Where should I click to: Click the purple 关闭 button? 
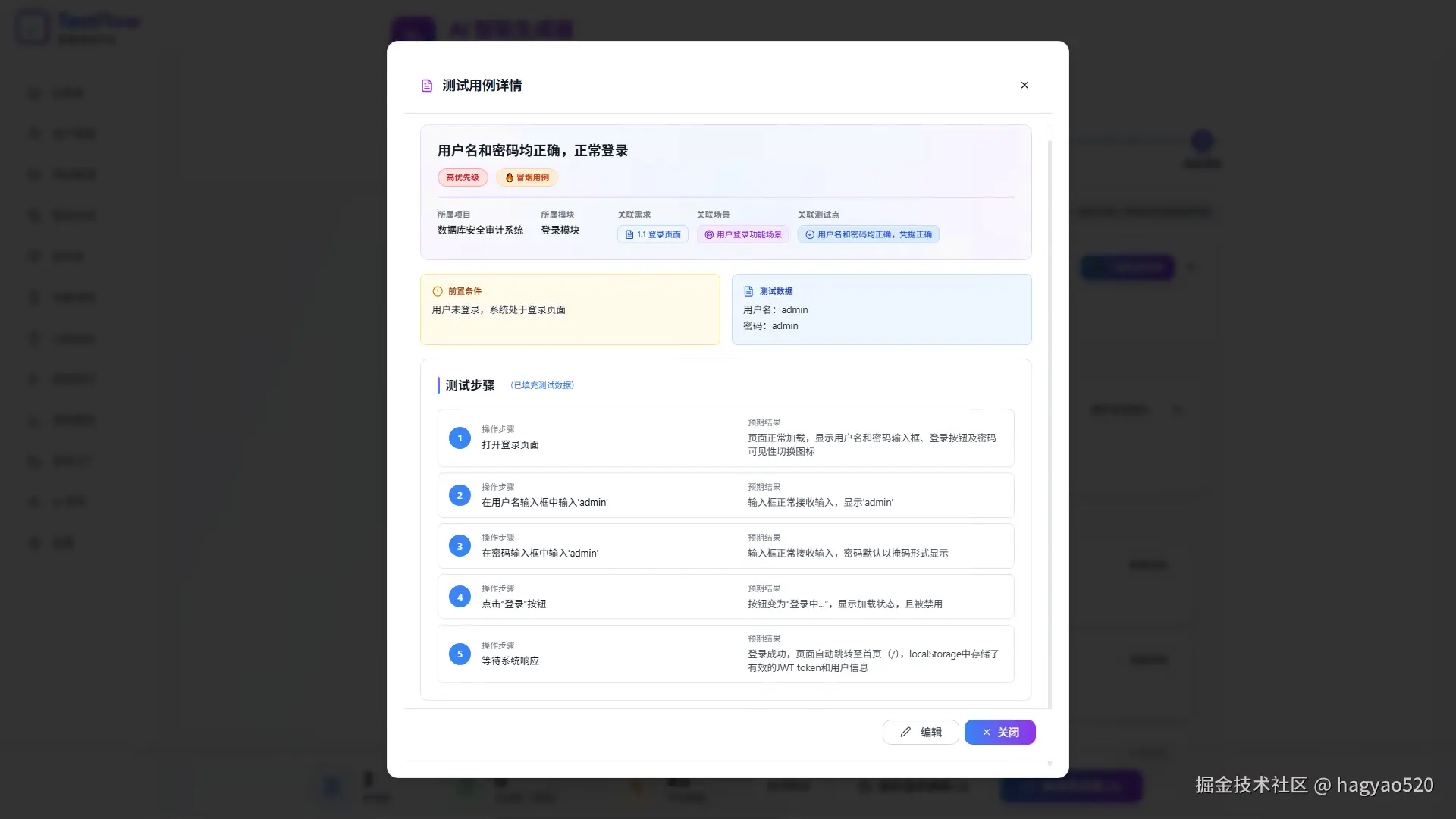coord(999,732)
